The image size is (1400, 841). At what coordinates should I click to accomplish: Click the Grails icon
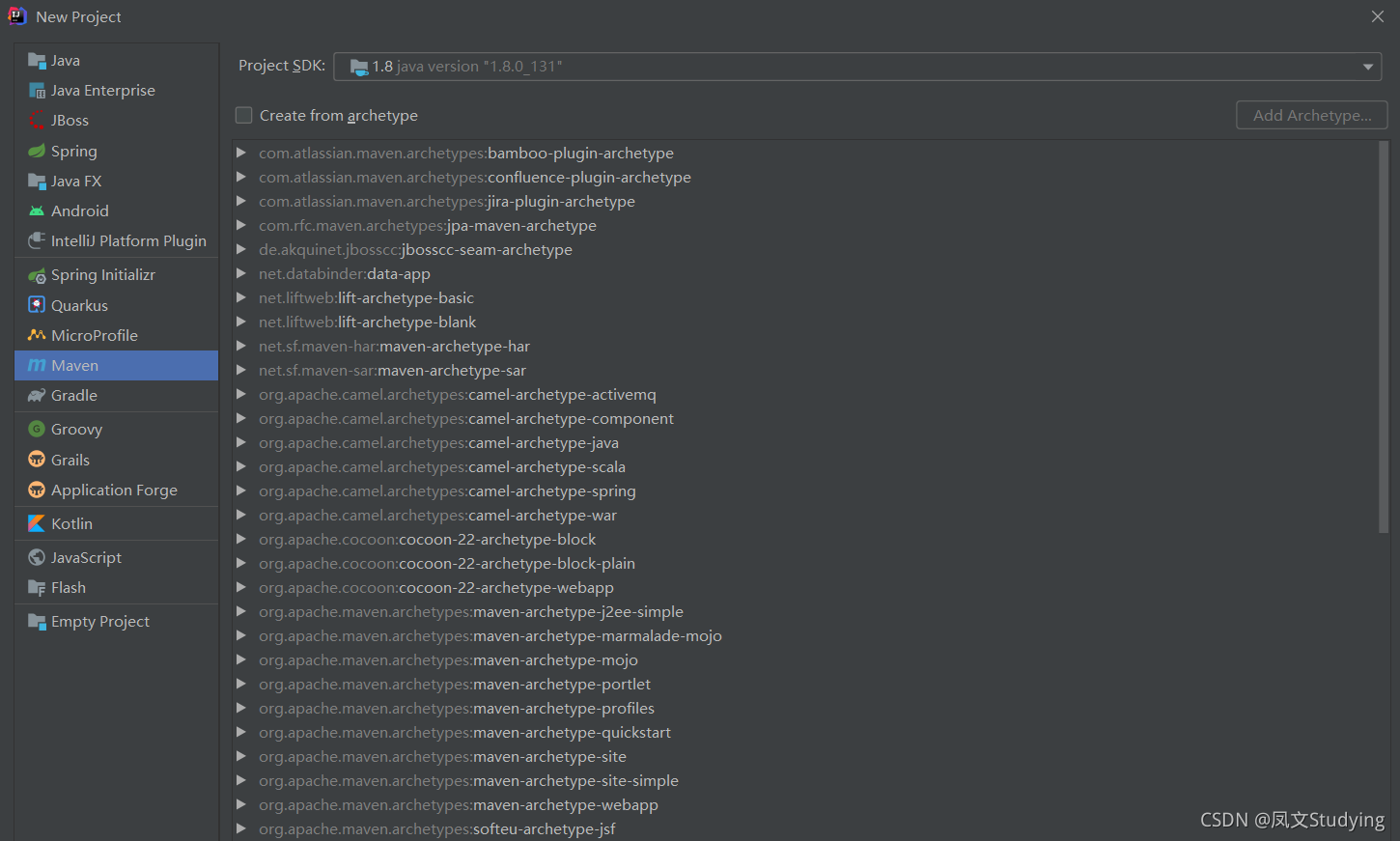coord(37,460)
